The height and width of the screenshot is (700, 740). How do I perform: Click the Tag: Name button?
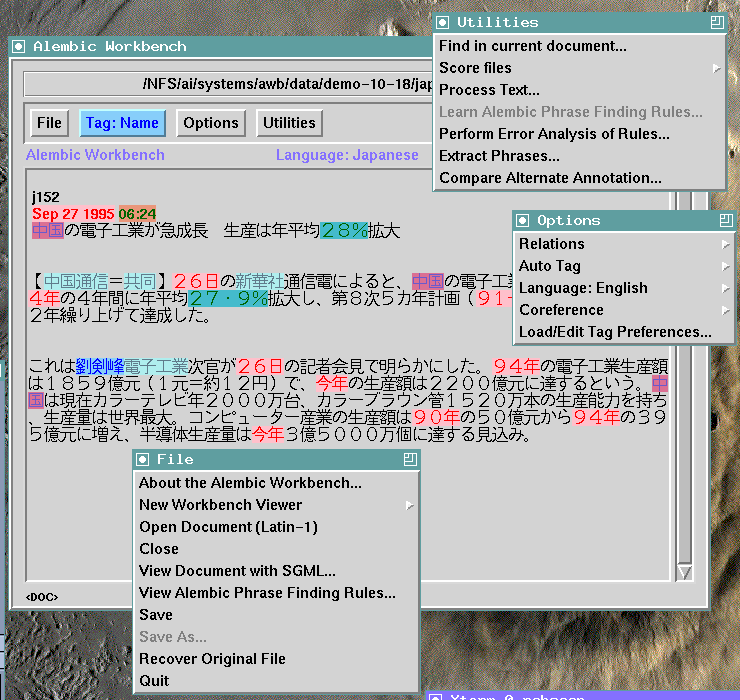[122, 123]
